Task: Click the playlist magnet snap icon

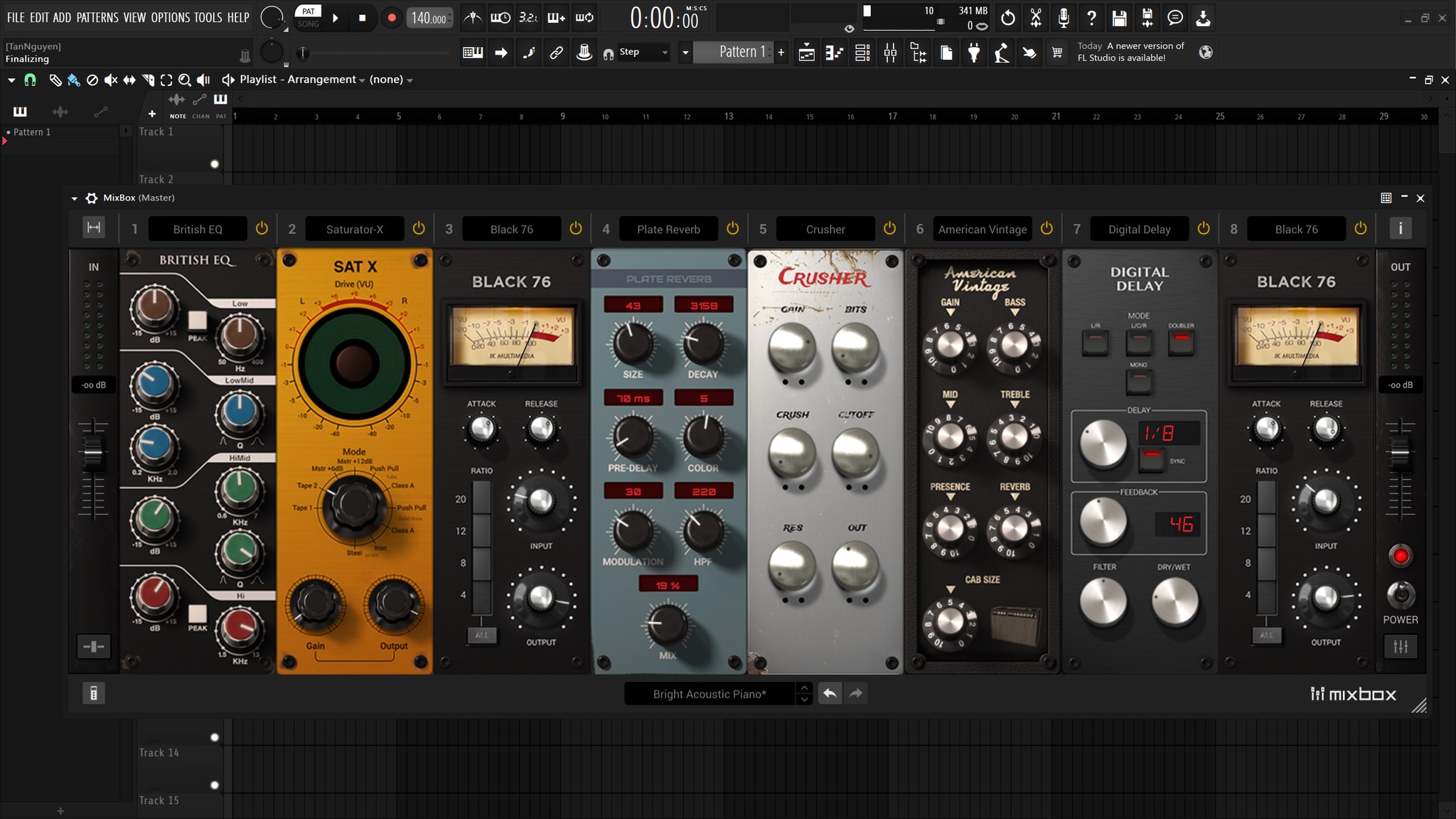Action: pyautogui.click(x=30, y=80)
